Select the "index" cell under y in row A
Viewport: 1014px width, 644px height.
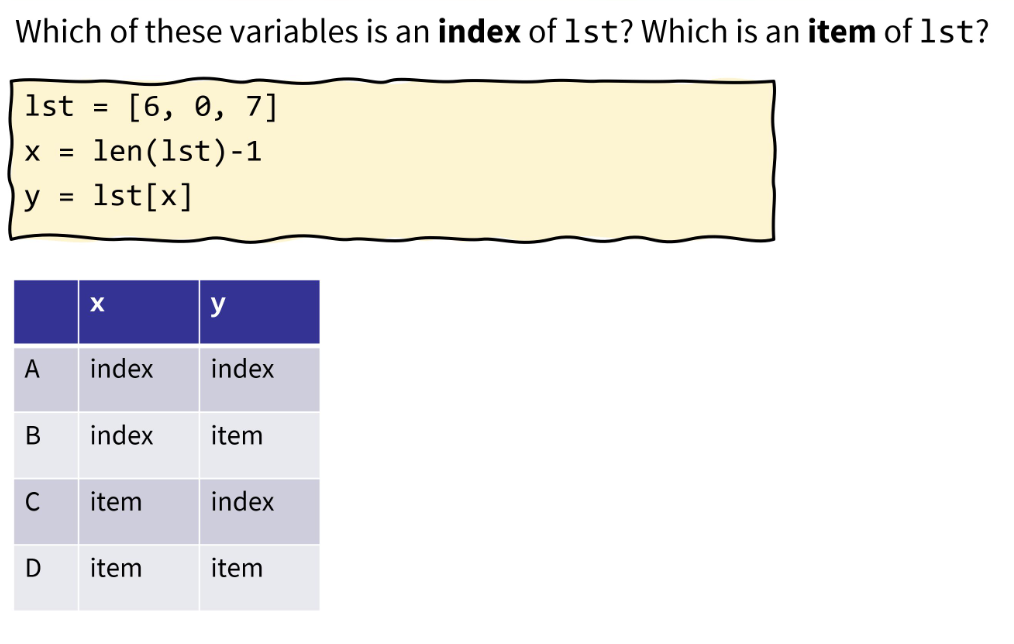click(x=242, y=370)
